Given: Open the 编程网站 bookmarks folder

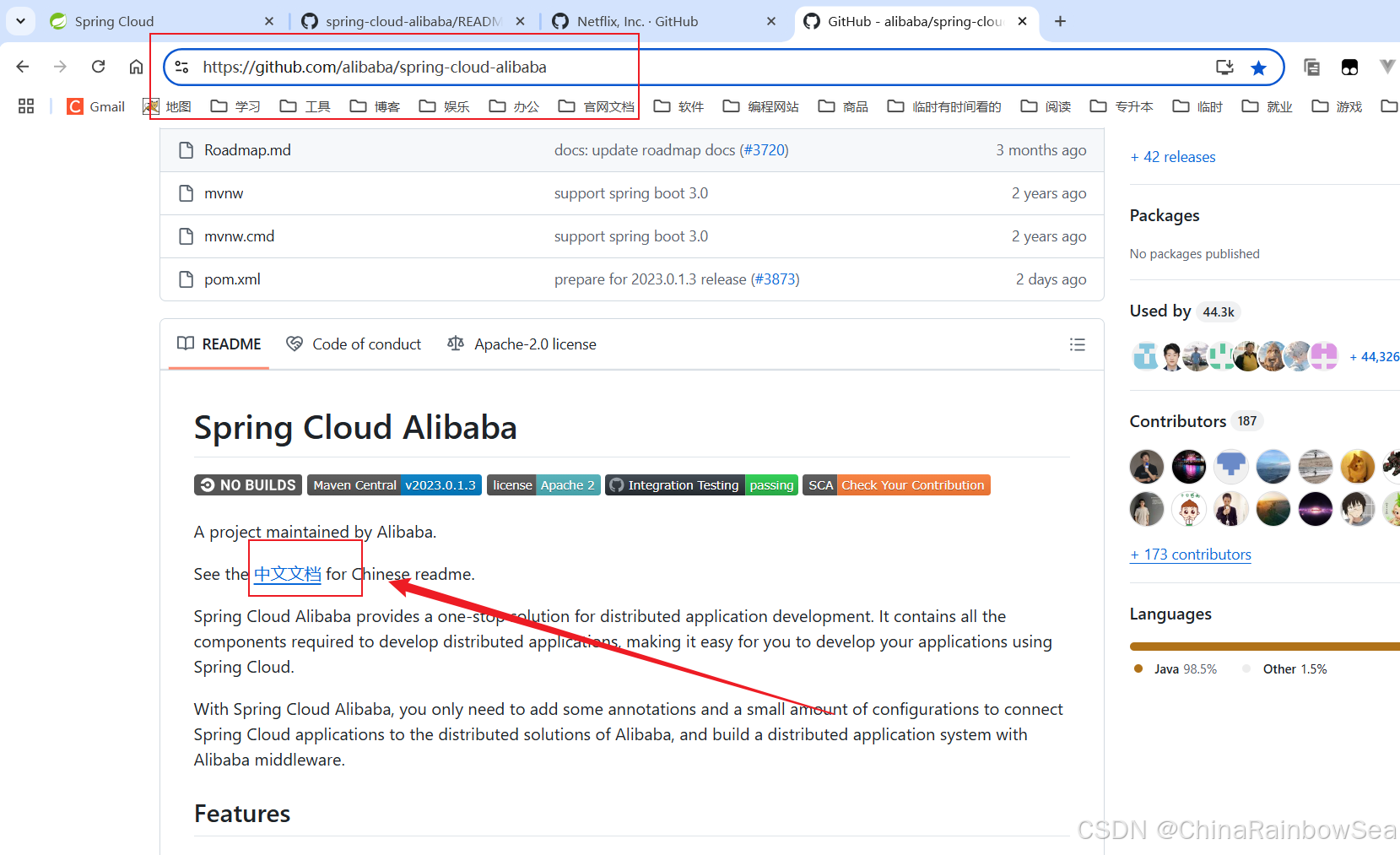Looking at the screenshot, I should 761,106.
